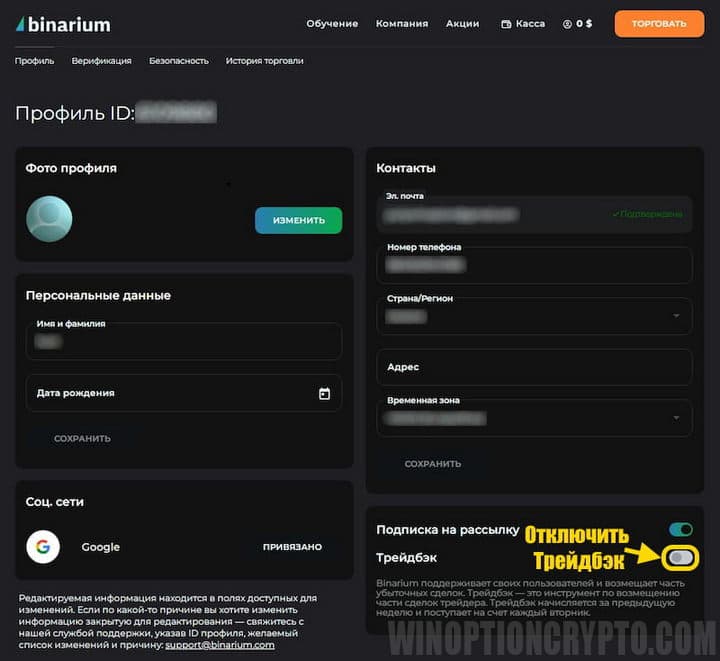The width and height of the screenshot is (720, 661).
Task: Click the ИЗМЕНИТЬ photo button
Action: (298, 220)
